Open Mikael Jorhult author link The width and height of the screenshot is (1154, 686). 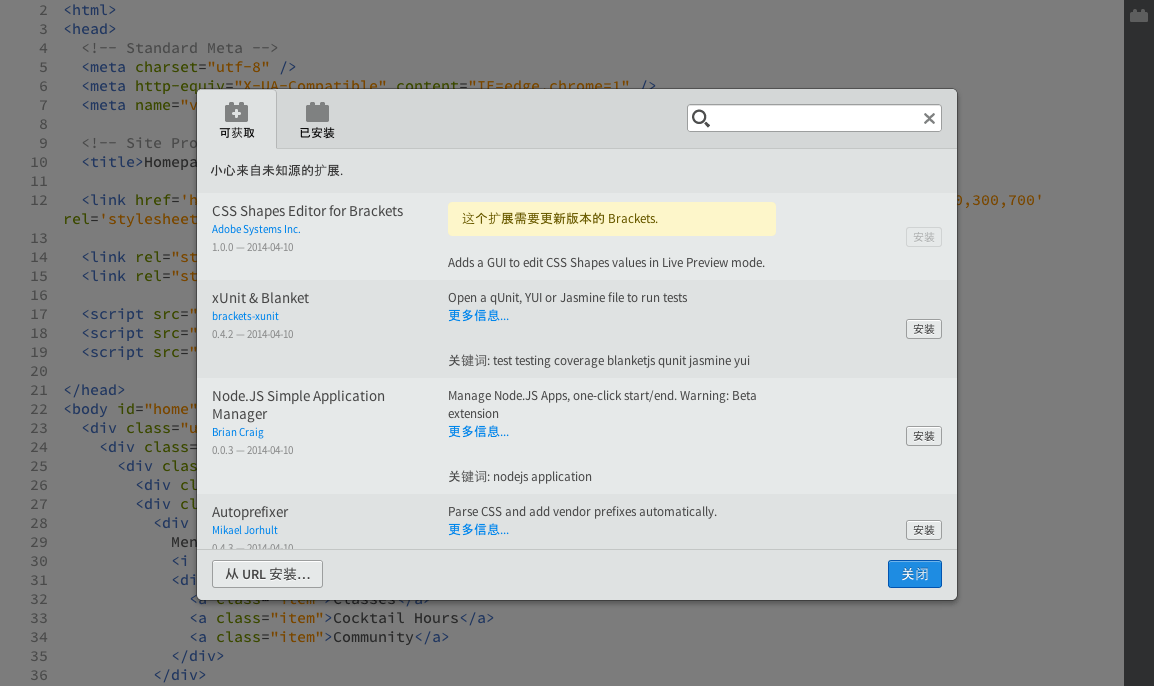[245, 530]
